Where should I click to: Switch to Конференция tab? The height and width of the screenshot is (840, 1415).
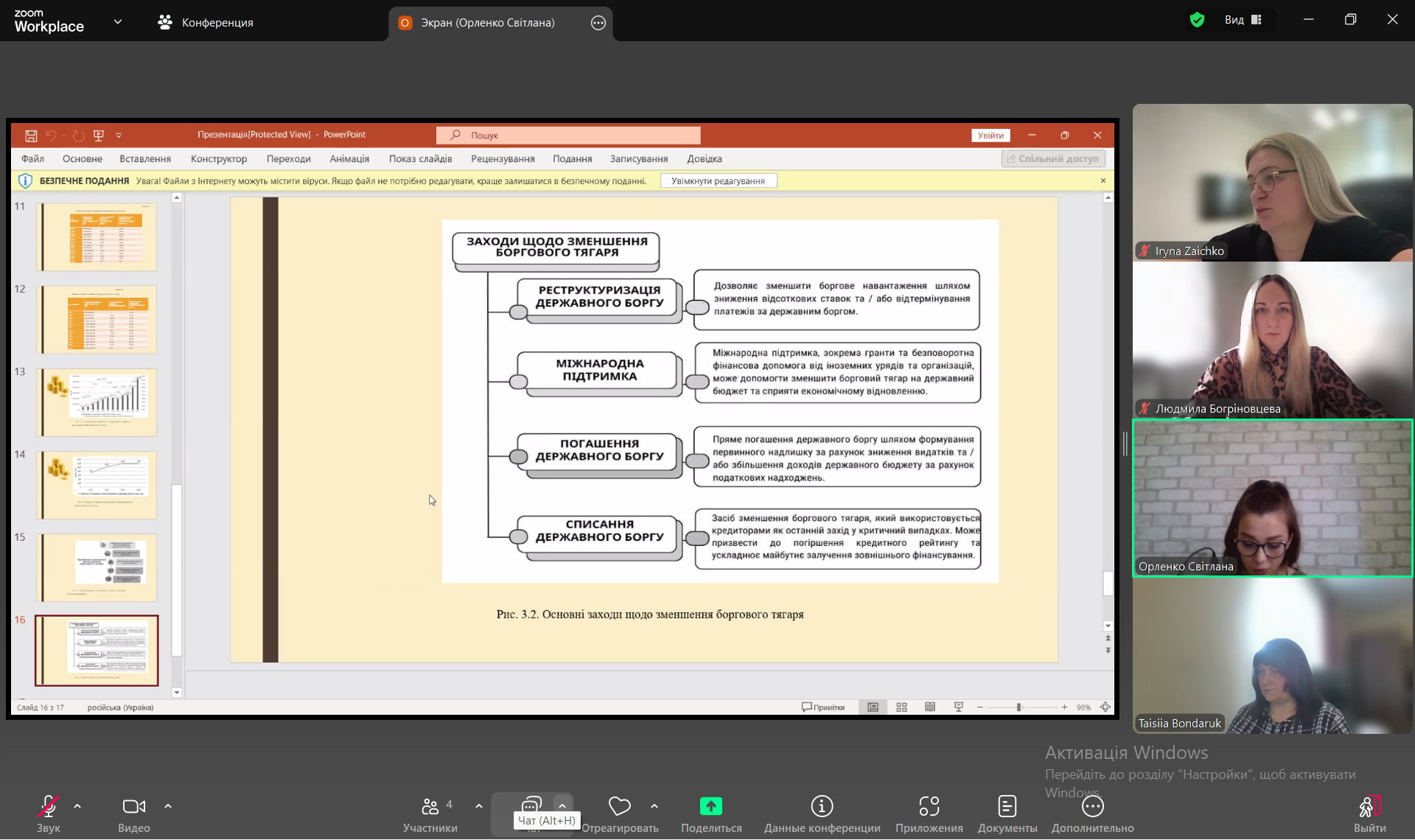(206, 23)
